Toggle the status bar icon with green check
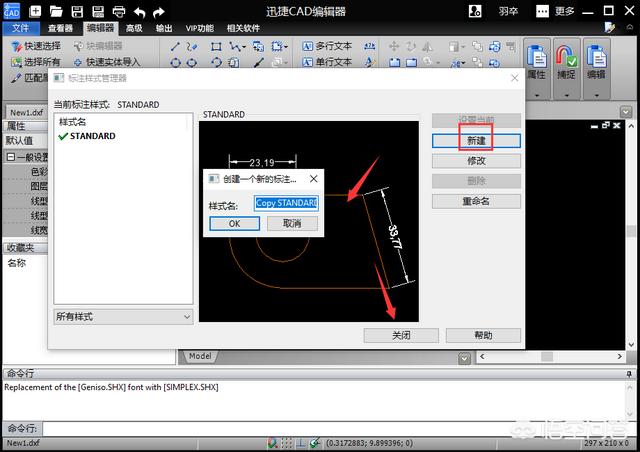This screenshot has height=452, width=640. tap(315, 443)
